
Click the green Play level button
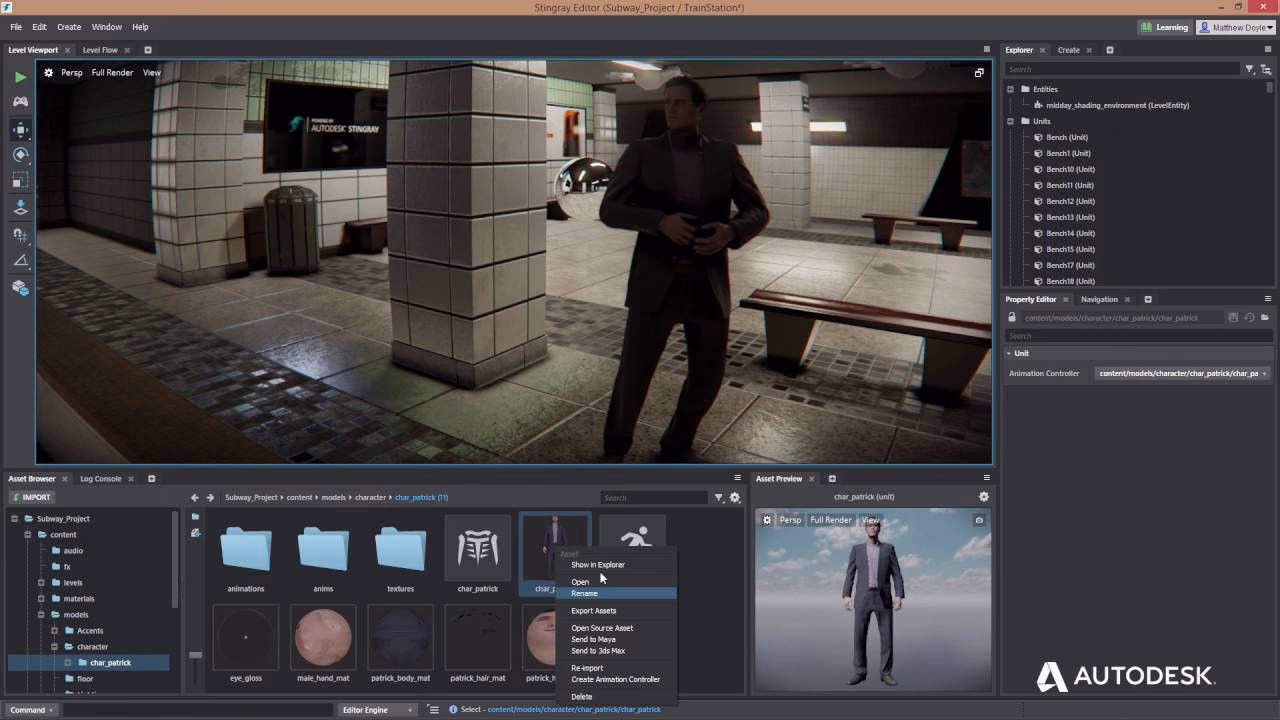pos(20,77)
